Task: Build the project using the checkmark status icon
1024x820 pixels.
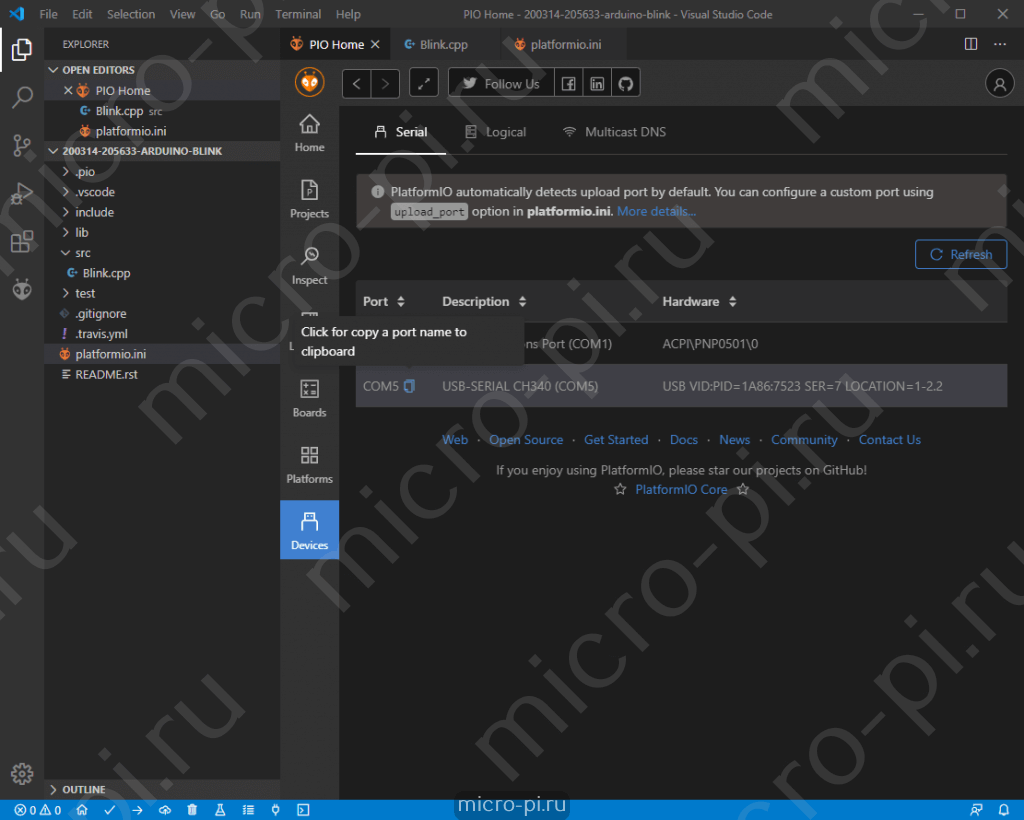Action: pos(110,810)
